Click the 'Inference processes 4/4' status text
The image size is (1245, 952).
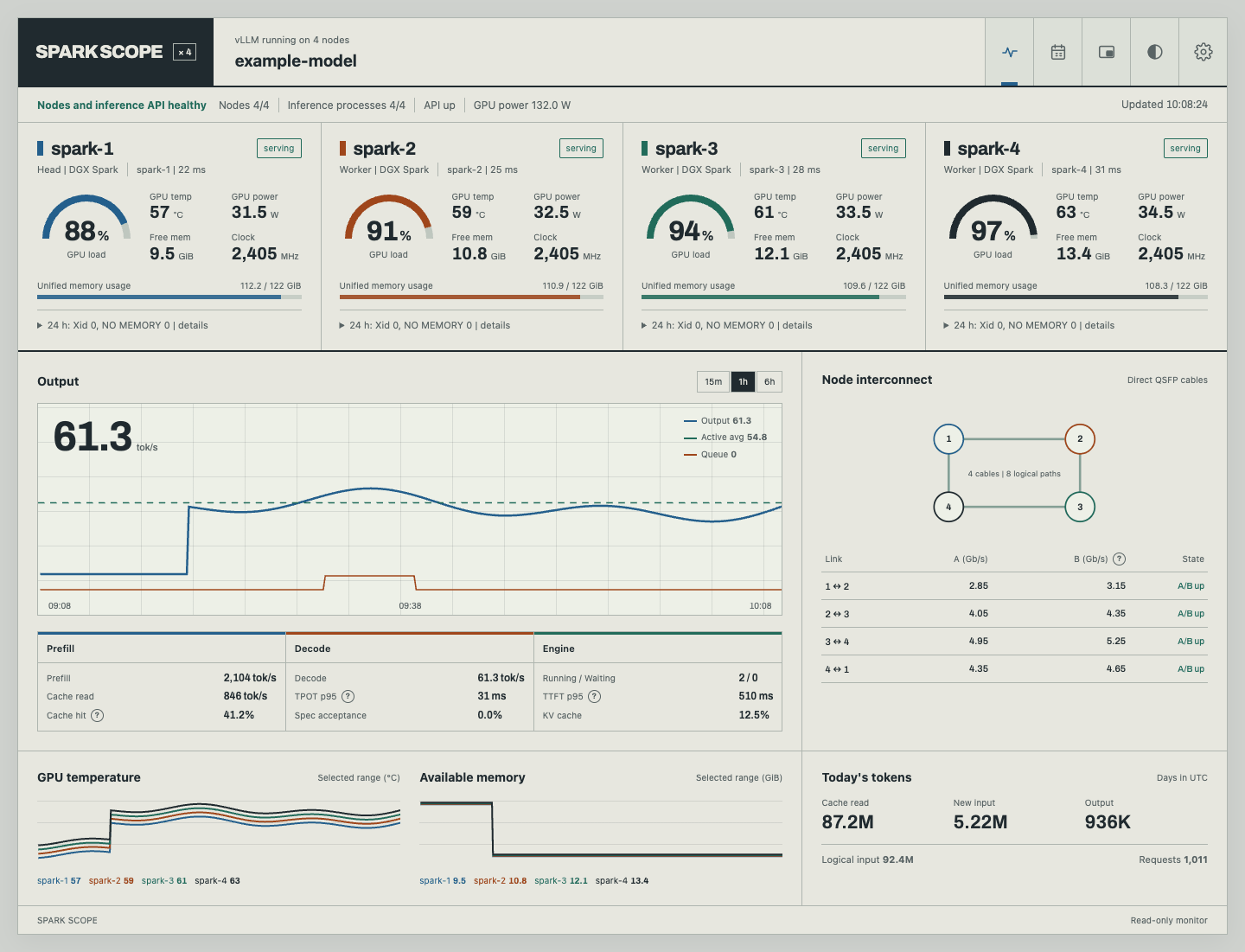[x=347, y=105]
